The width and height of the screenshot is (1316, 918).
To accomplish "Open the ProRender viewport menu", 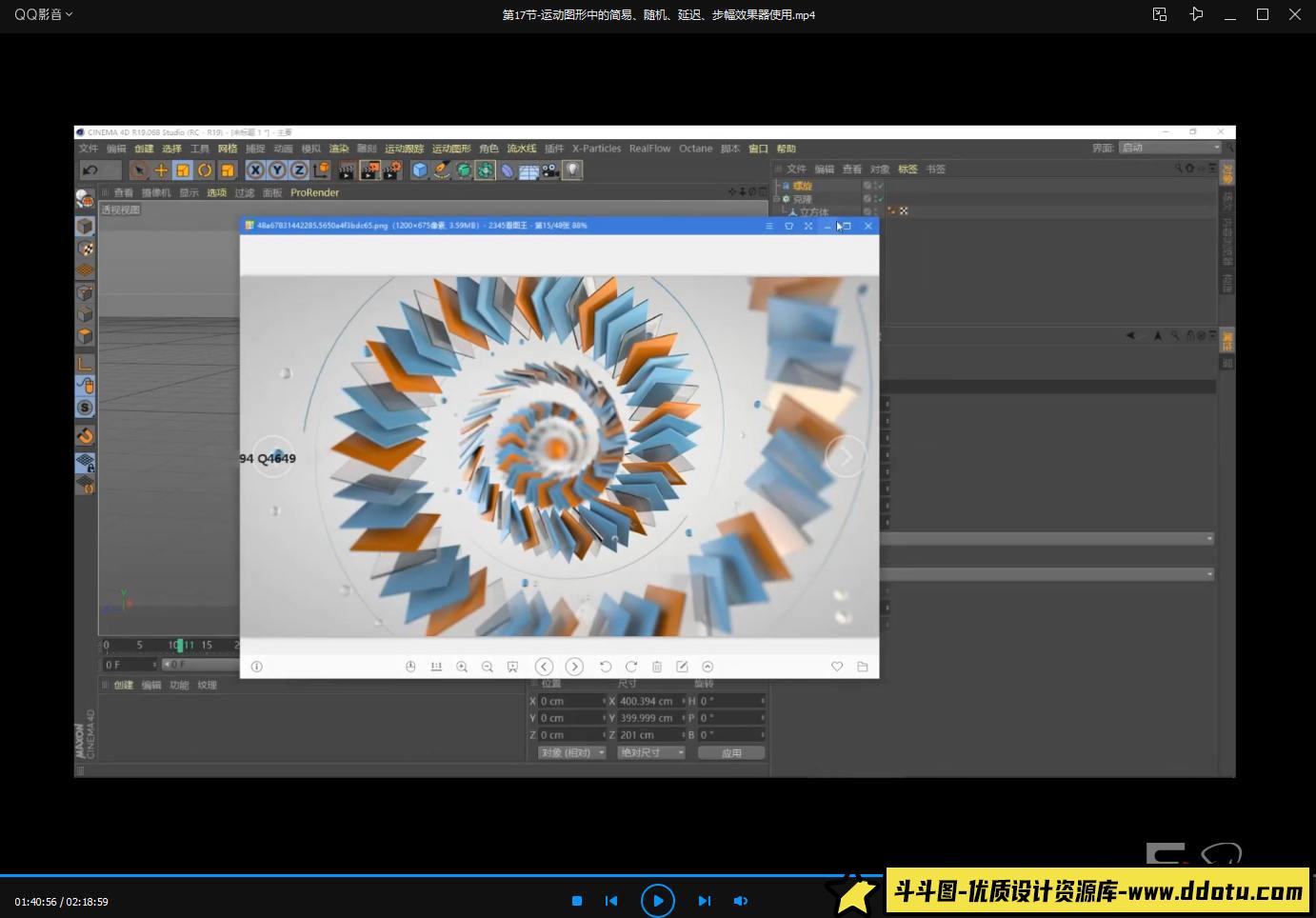I will [314, 192].
